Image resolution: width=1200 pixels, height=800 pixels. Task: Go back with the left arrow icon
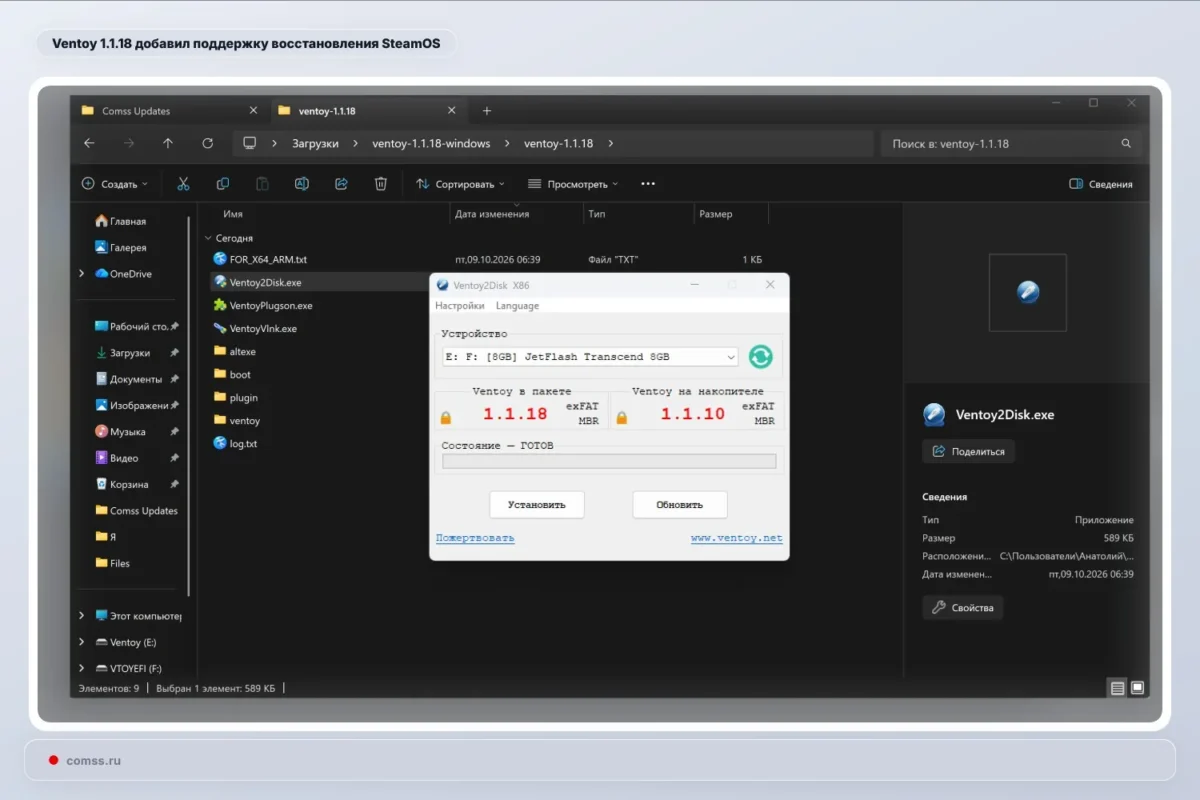click(89, 143)
